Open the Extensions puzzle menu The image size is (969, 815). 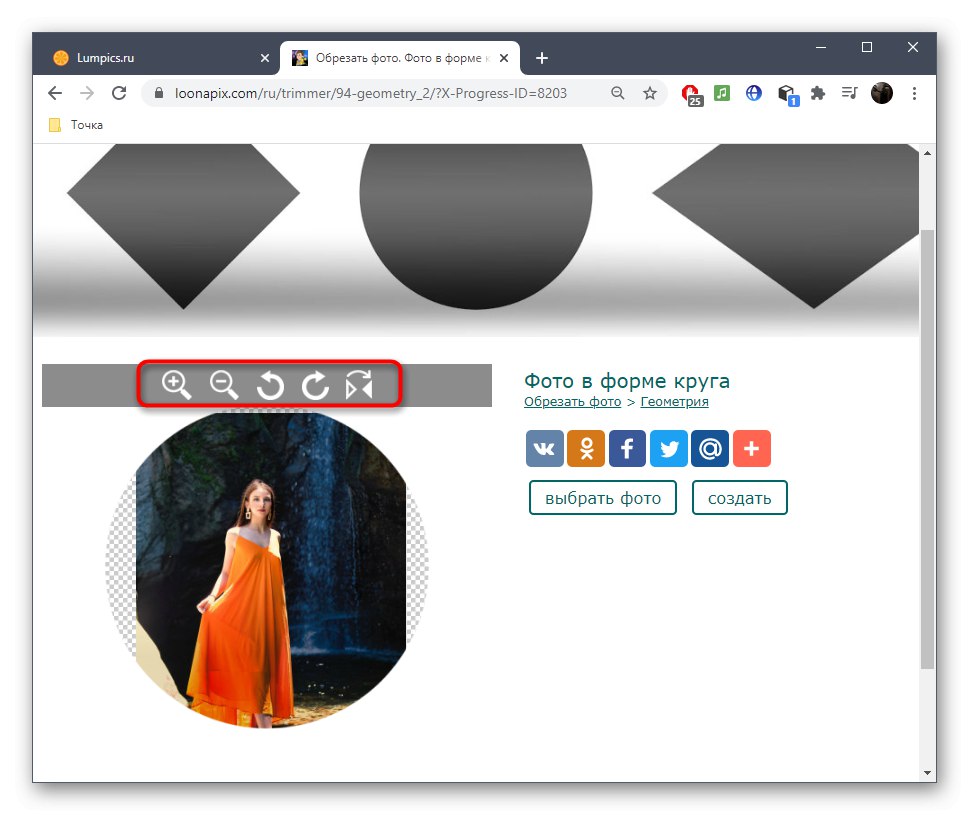pos(818,93)
